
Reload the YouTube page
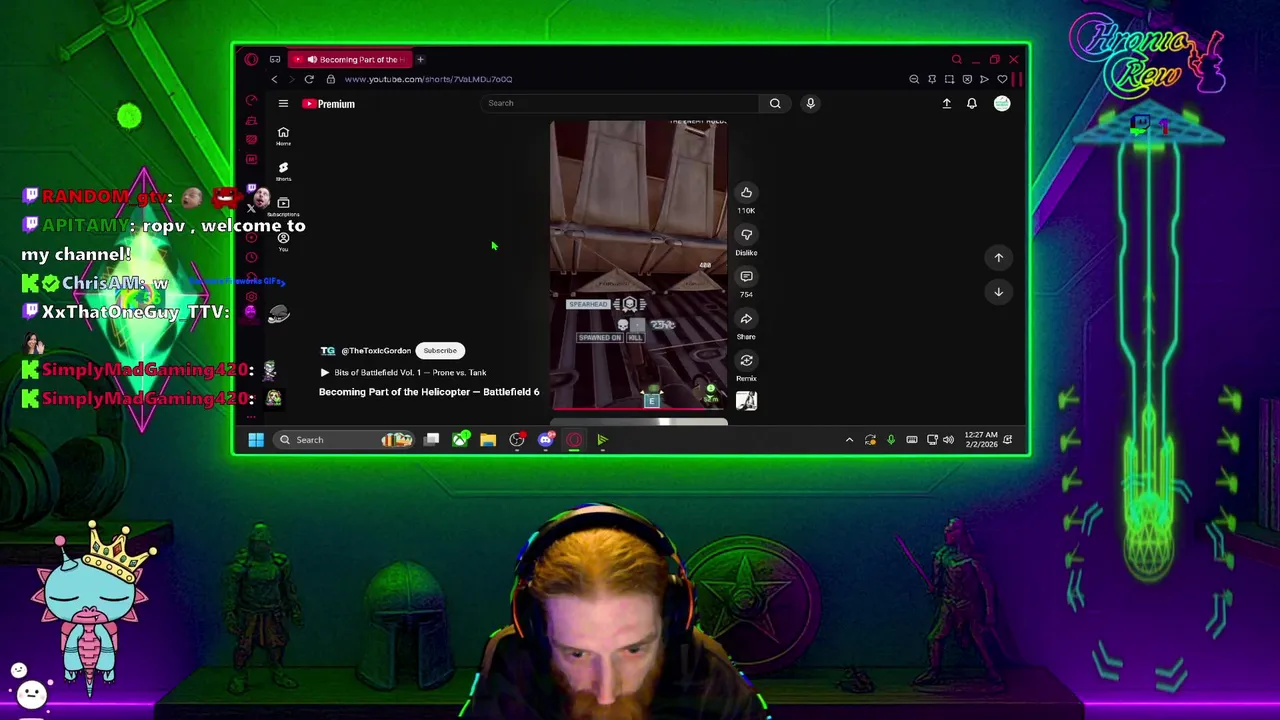309,79
